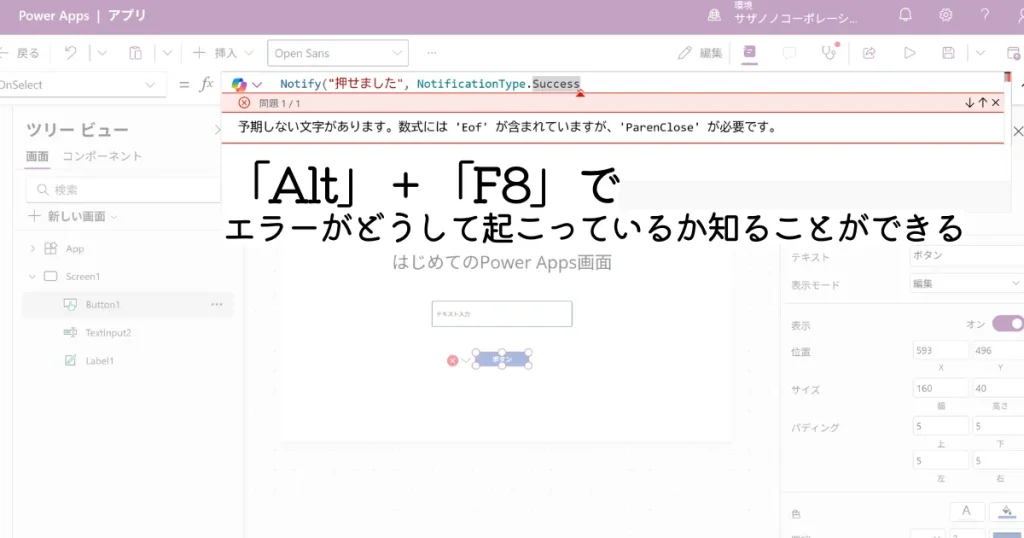This screenshot has height=538, width=1024.
Task: Click the Undo arrow
Action: (71, 53)
